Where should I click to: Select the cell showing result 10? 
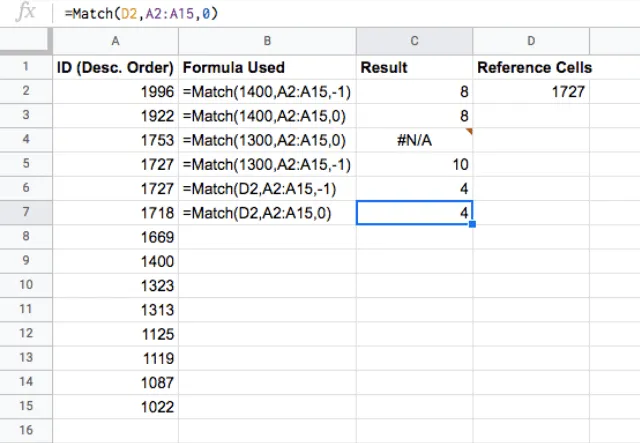pos(414,164)
